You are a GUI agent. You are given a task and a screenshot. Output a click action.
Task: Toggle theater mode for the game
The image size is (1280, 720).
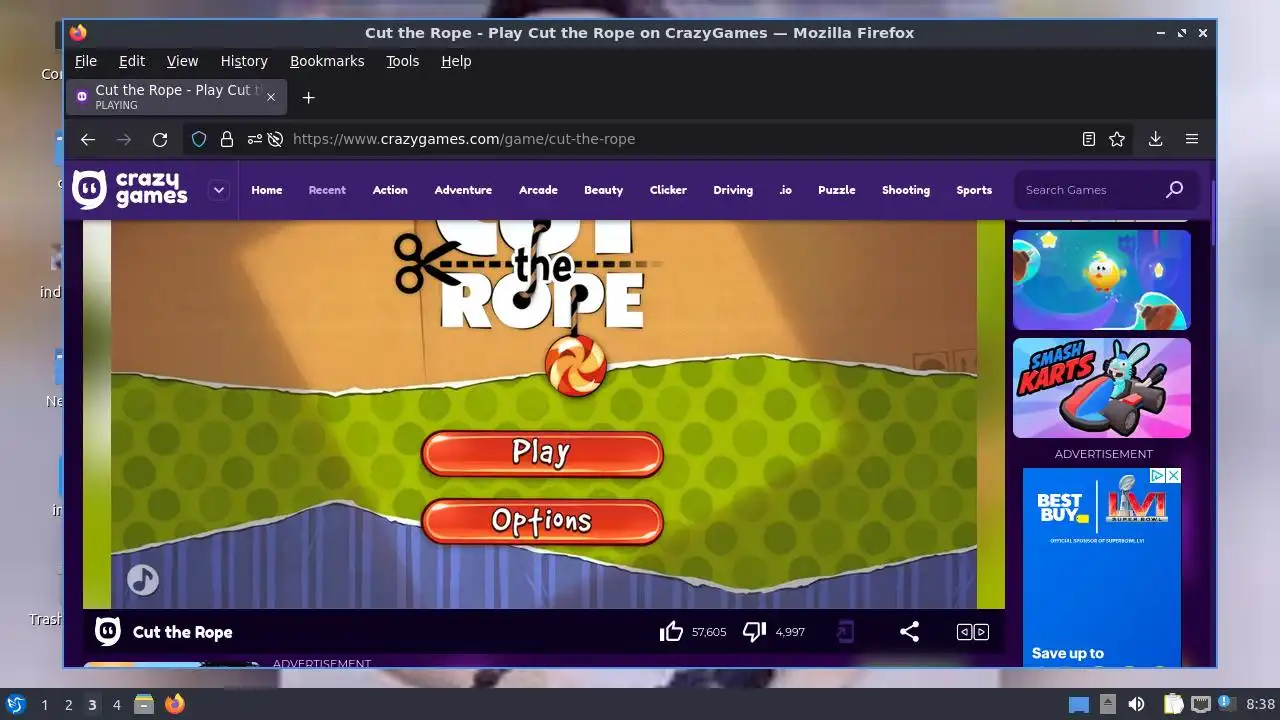pos(973,632)
